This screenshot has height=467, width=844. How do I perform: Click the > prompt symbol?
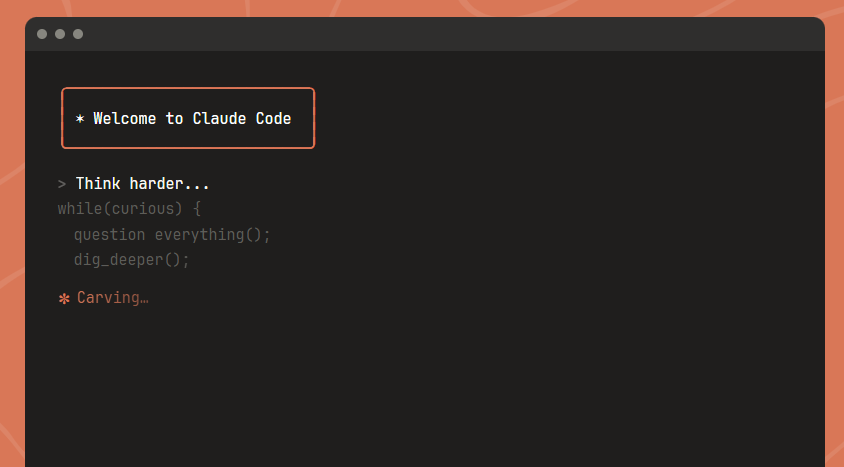(62, 184)
